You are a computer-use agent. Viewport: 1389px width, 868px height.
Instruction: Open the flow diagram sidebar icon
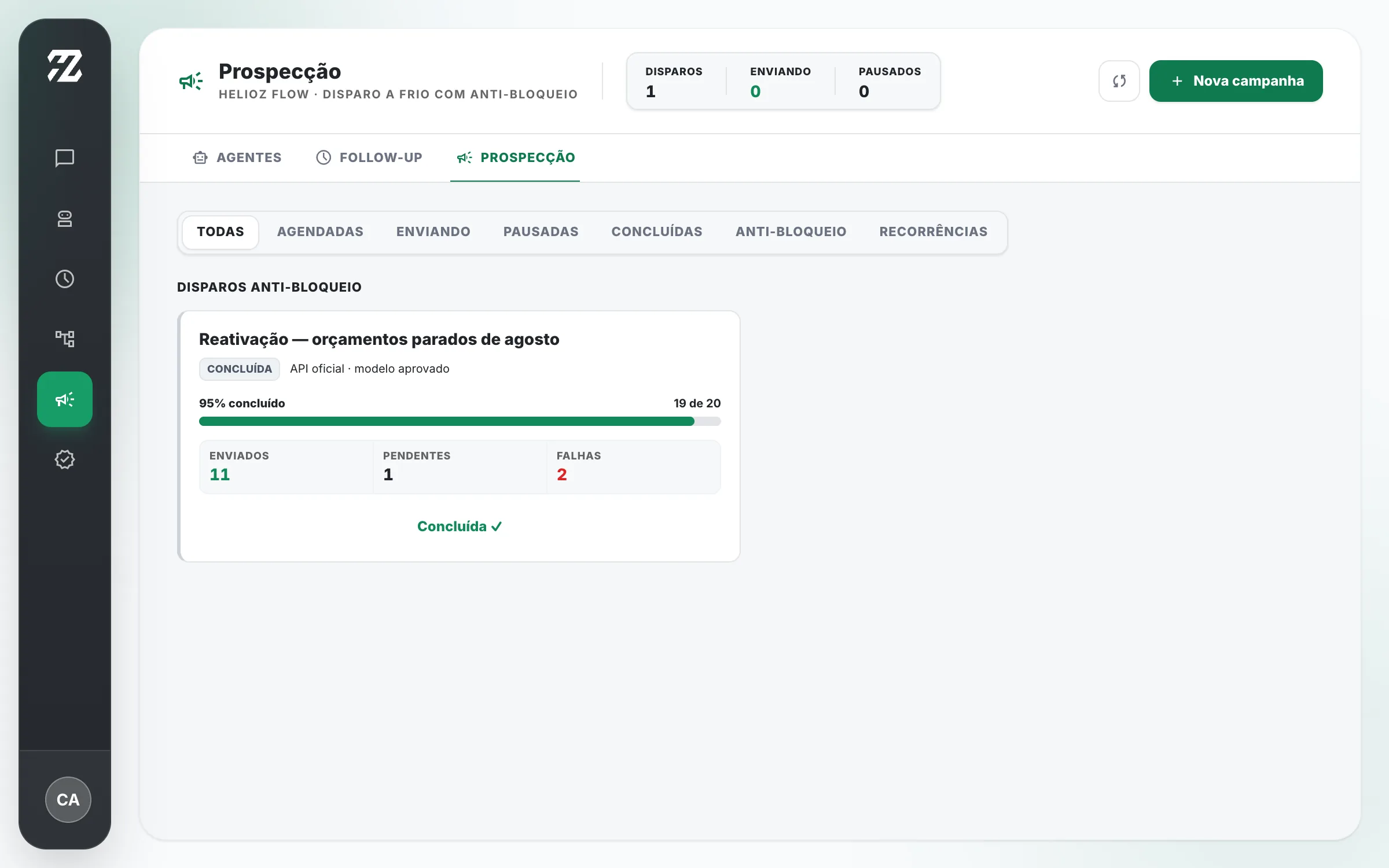65,339
